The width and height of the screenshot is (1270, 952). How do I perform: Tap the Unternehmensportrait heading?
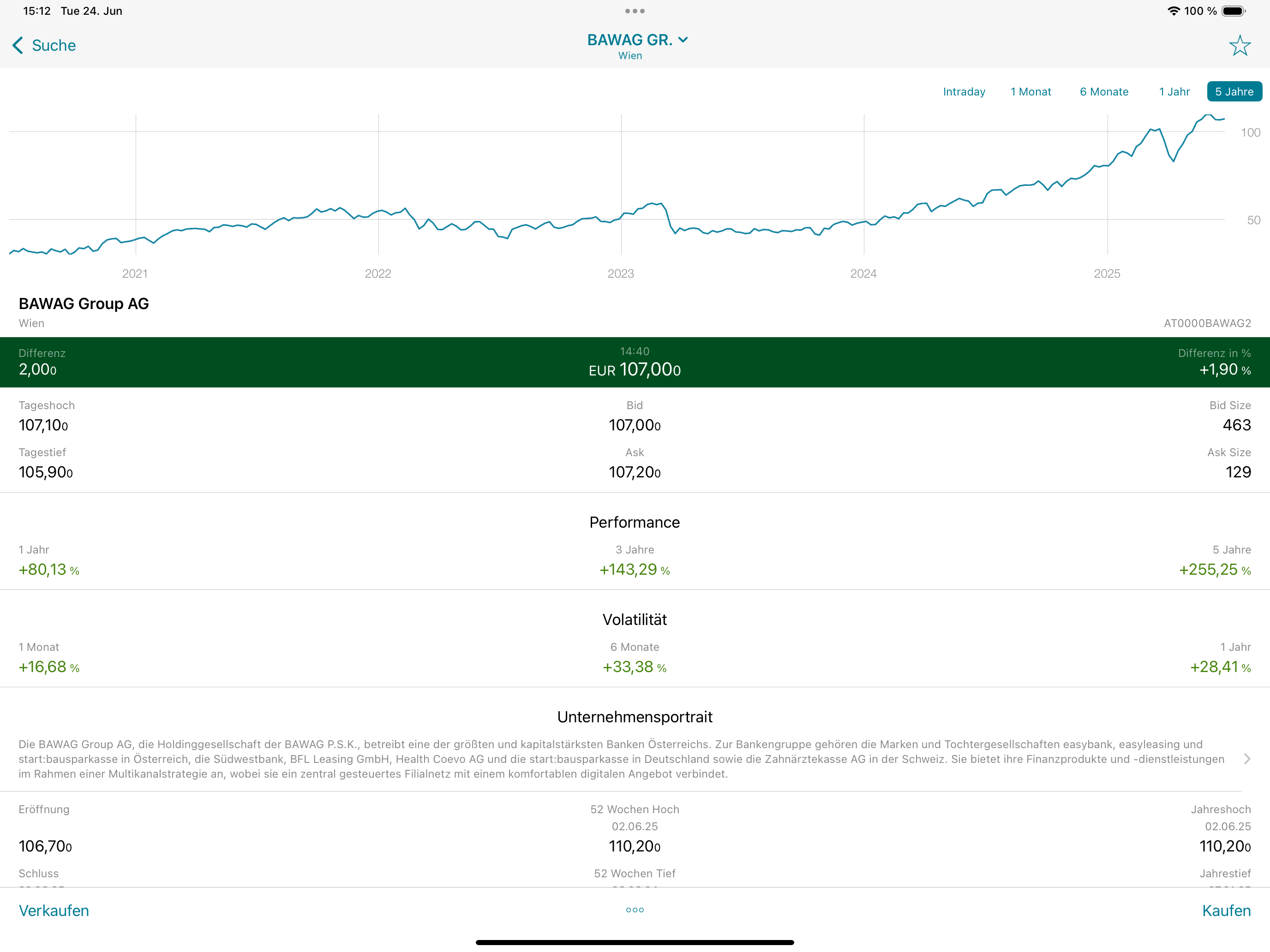point(635,717)
